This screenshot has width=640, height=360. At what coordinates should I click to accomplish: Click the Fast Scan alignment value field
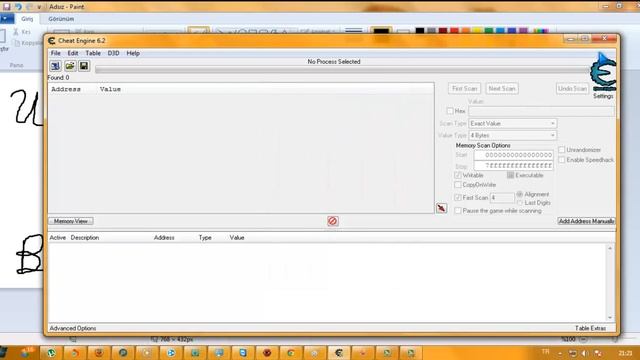(x=502, y=198)
